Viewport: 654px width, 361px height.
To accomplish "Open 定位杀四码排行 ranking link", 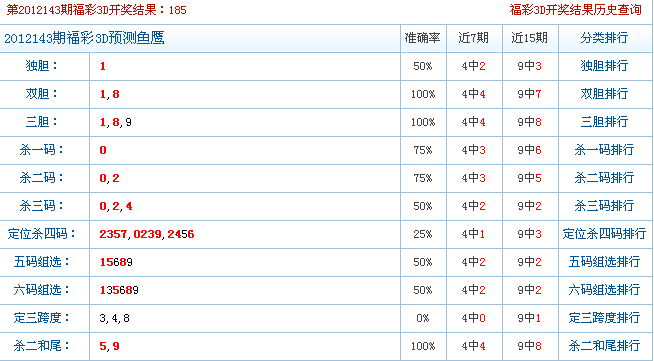I will 604,233.
